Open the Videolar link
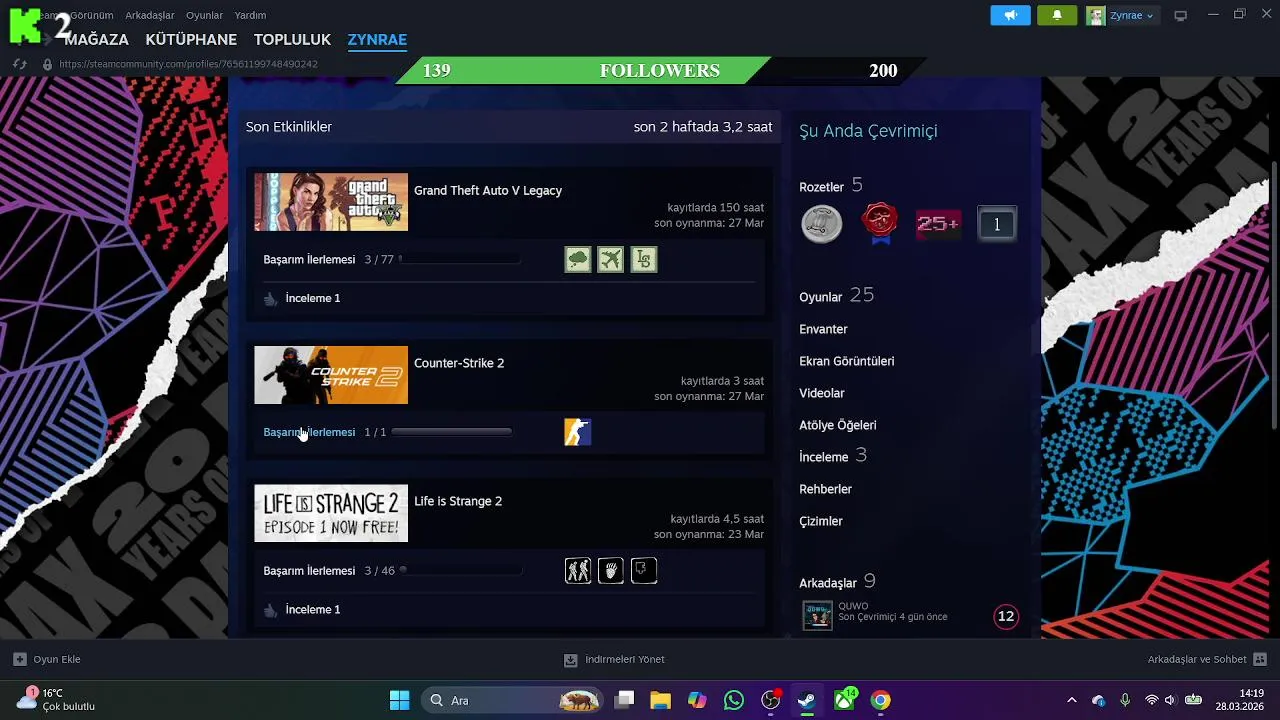 tap(822, 393)
